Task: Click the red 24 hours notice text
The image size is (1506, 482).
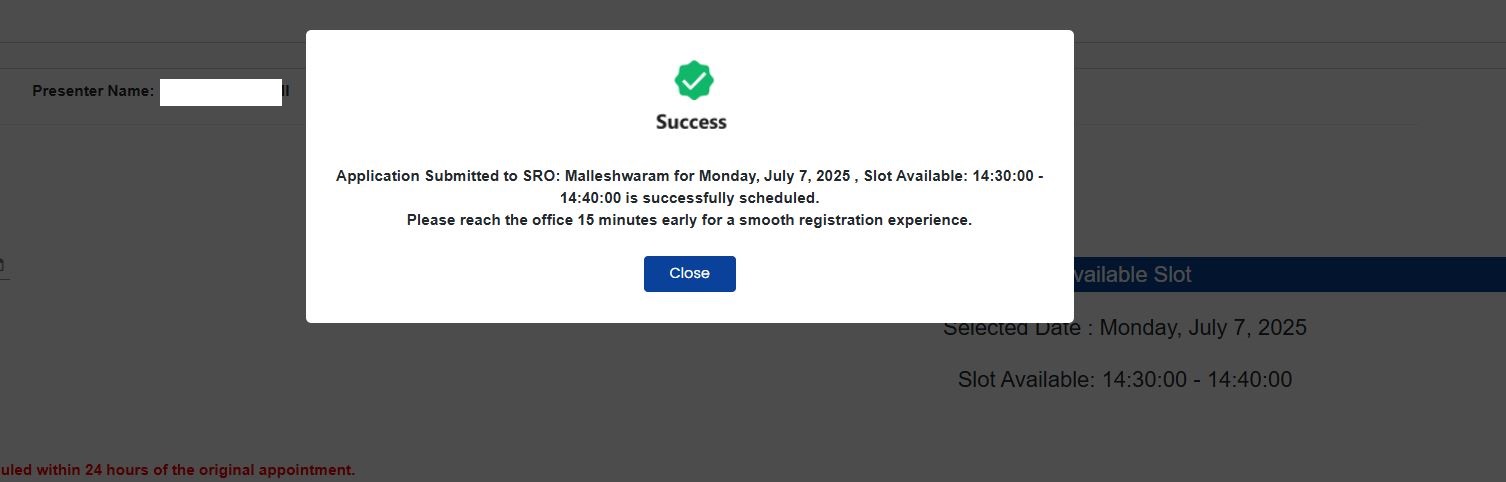Action: tap(178, 470)
